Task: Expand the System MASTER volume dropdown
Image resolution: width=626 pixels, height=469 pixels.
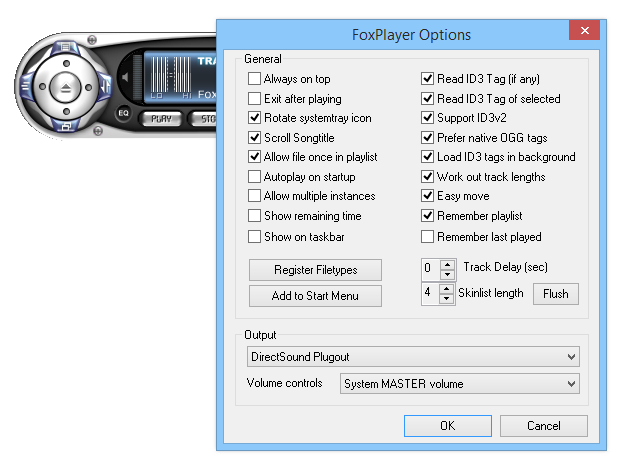Action: [x=460, y=383]
